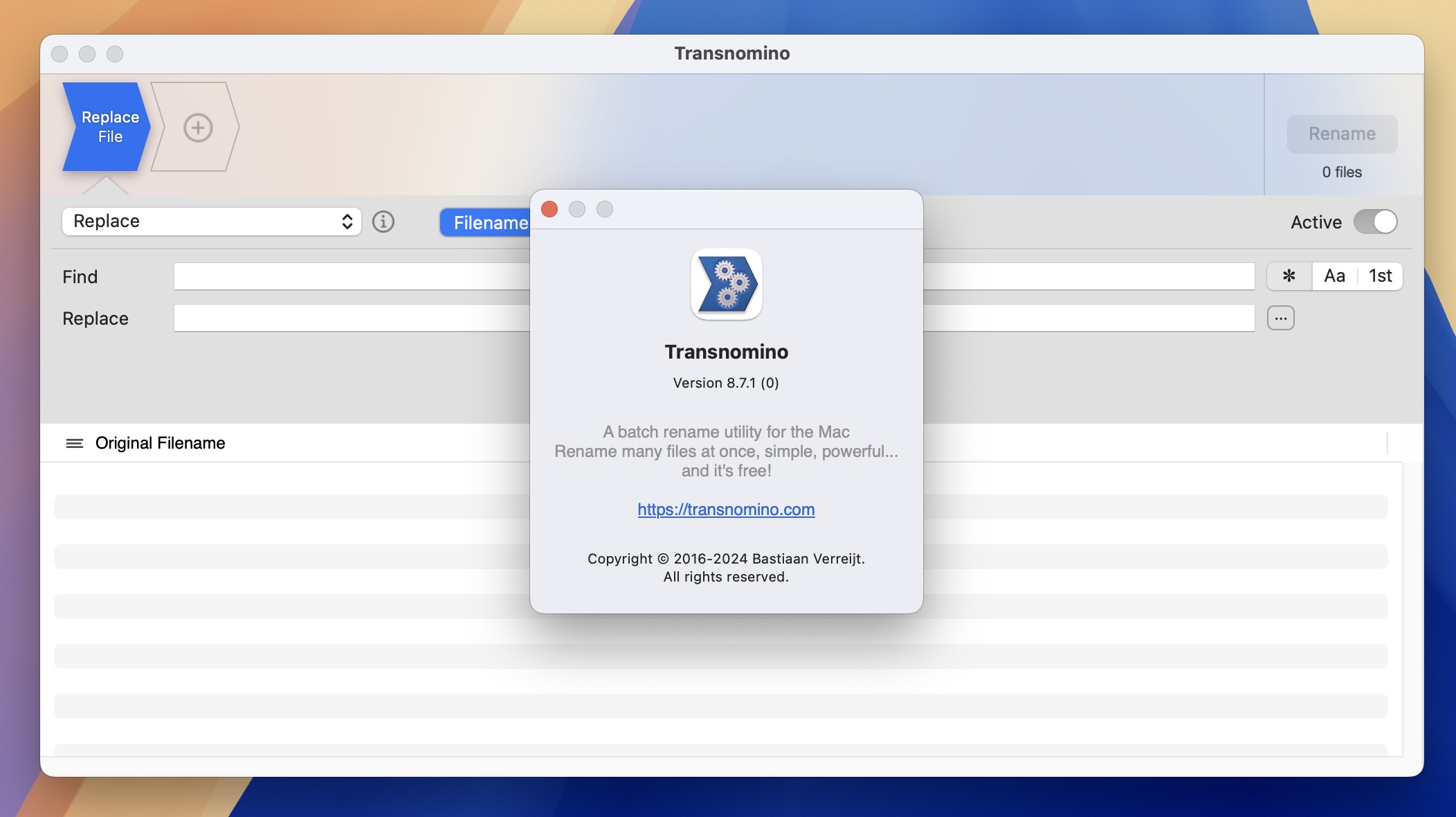Image resolution: width=1456 pixels, height=817 pixels.
Task: Close the About Transnomino dialog
Action: tap(549, 209)
